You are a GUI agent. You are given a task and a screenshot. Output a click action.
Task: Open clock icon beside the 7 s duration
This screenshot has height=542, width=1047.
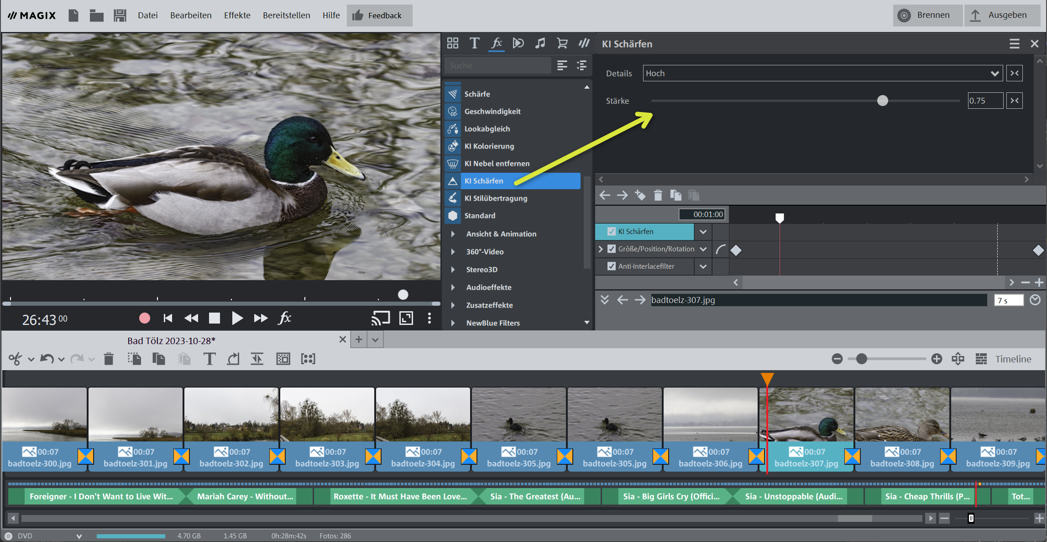[x=1035, y=300]
